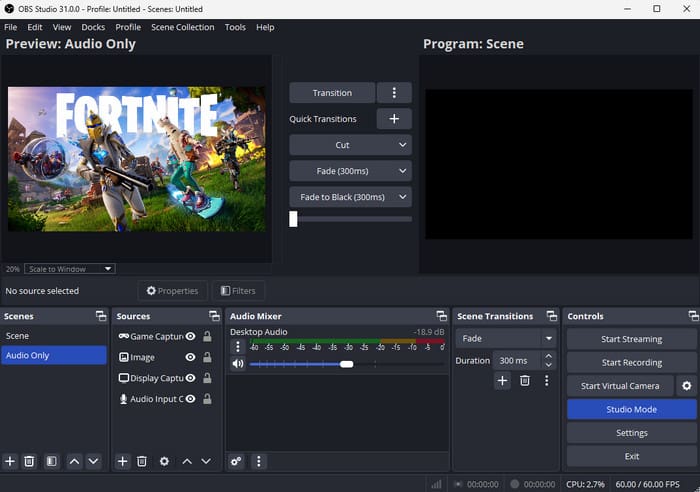This screenshot has height=492, width=700.
Task: Open Transition button options three dots
Action: tap(394, 92)
